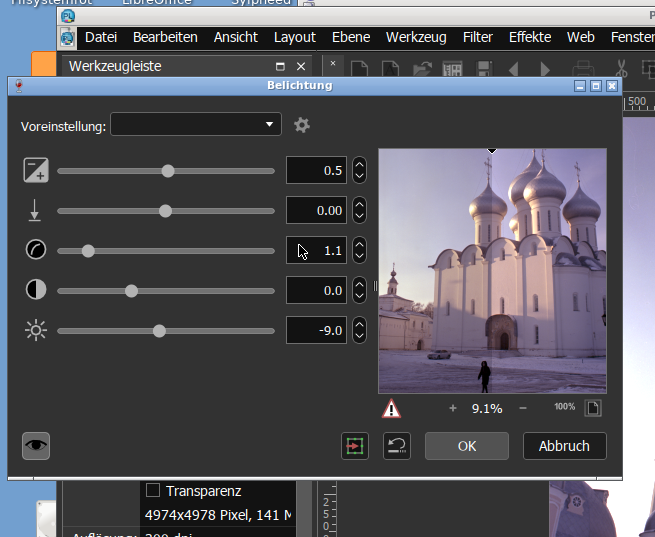Float the Werkzeugleiste panel
The image size is (655, 537).
click(x=280, y=66)
